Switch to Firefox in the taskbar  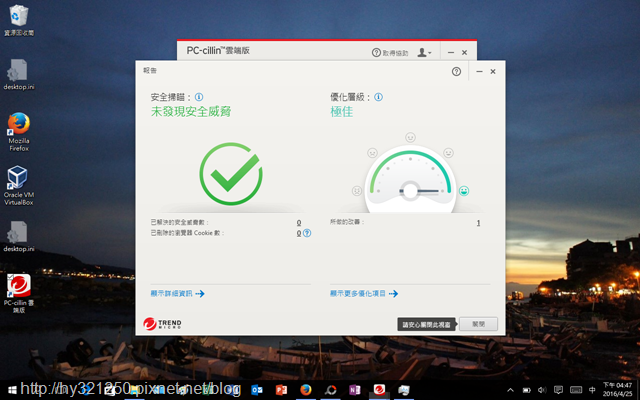[306, 390]
